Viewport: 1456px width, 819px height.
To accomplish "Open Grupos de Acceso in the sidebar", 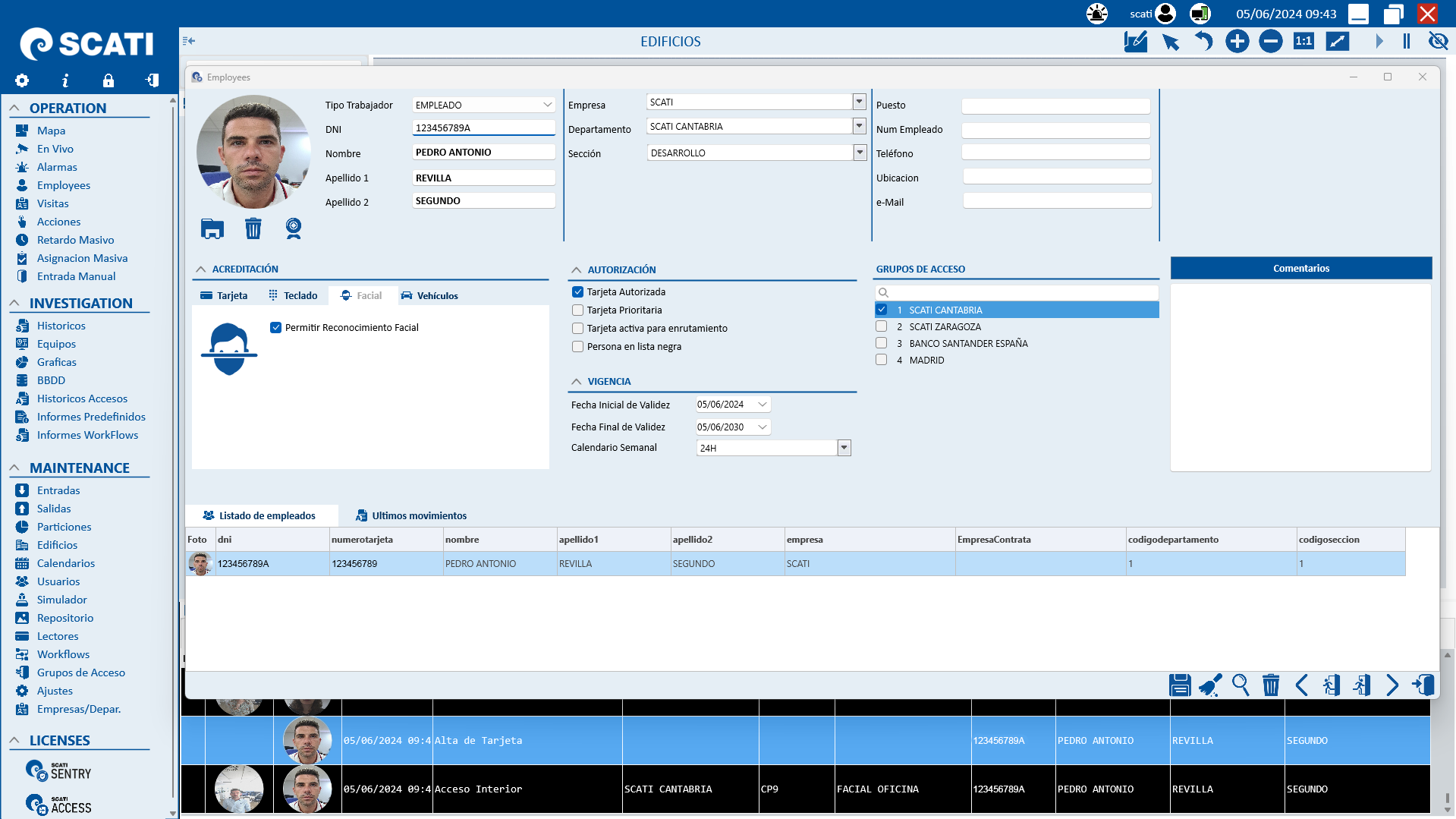I will 80,673.
